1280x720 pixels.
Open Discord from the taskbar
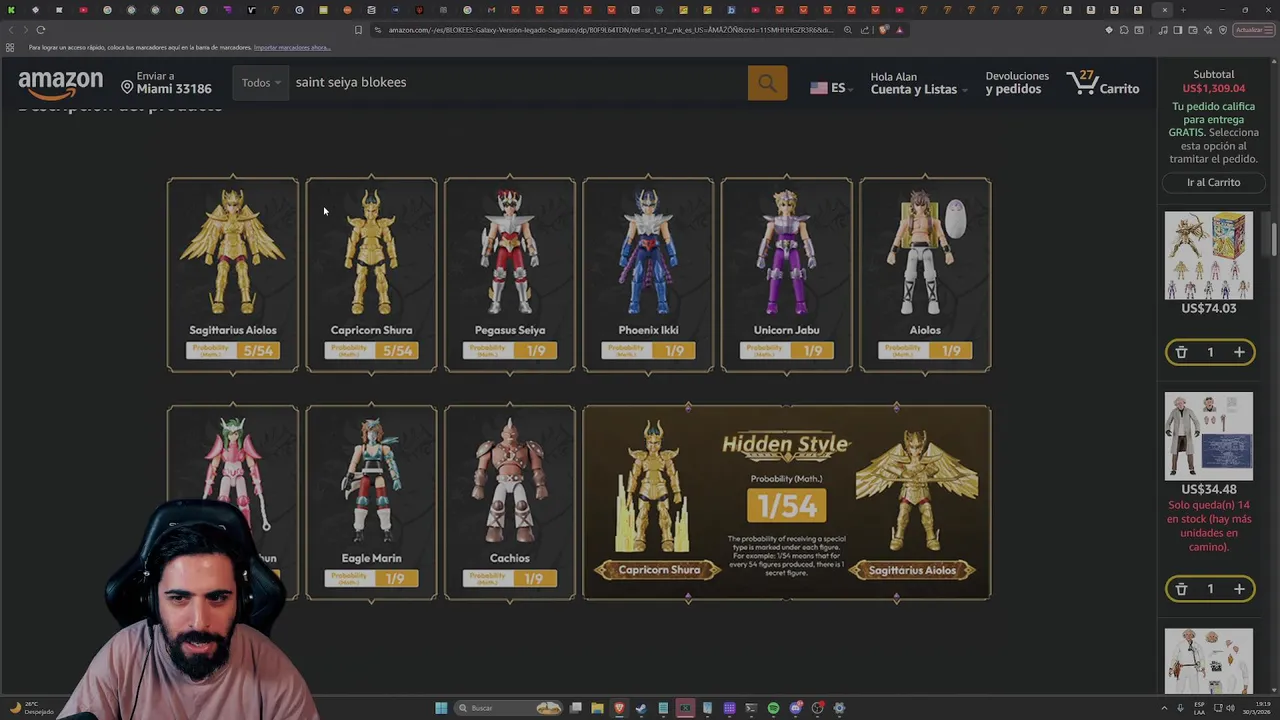796,708
